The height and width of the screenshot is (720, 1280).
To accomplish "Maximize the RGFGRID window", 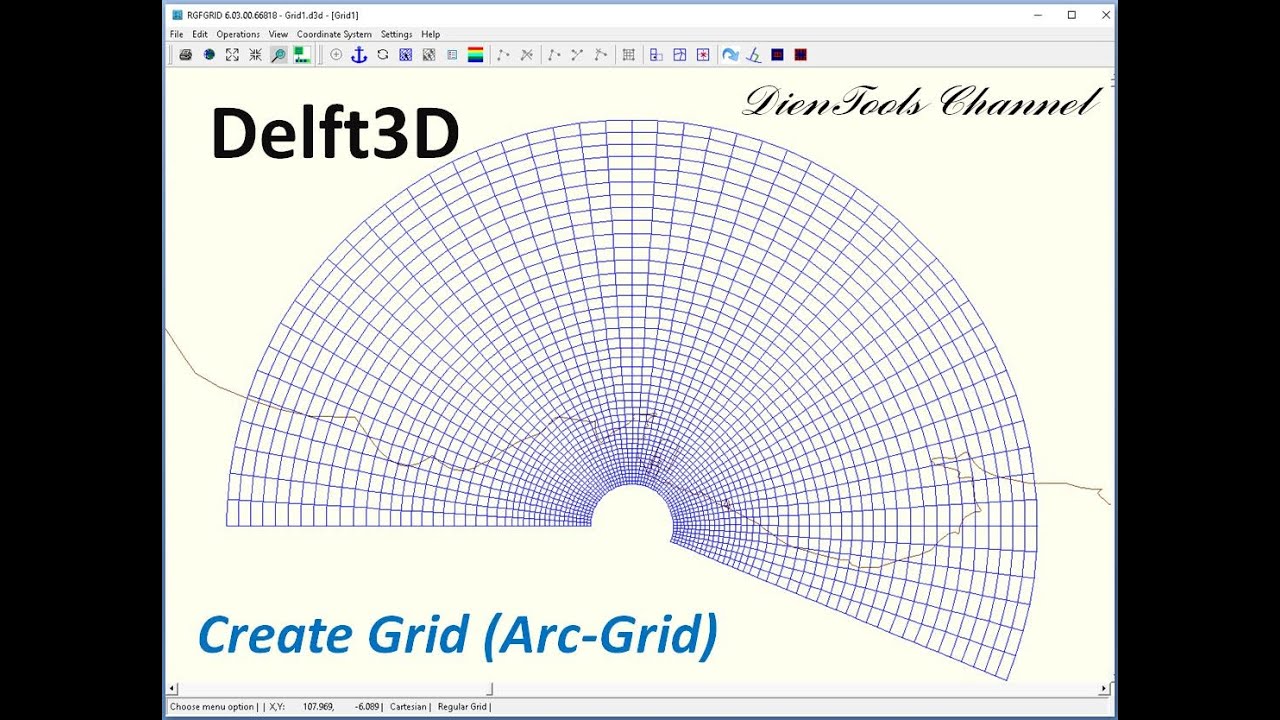I will [x=1071, y=15].
